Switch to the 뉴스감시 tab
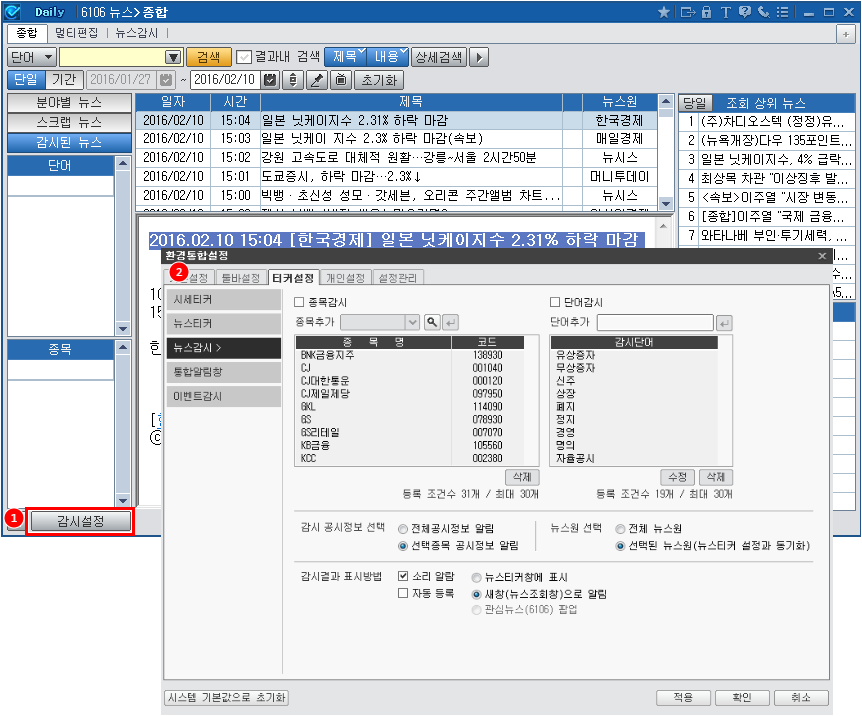862x716 pixels. (x=136, y=33)
